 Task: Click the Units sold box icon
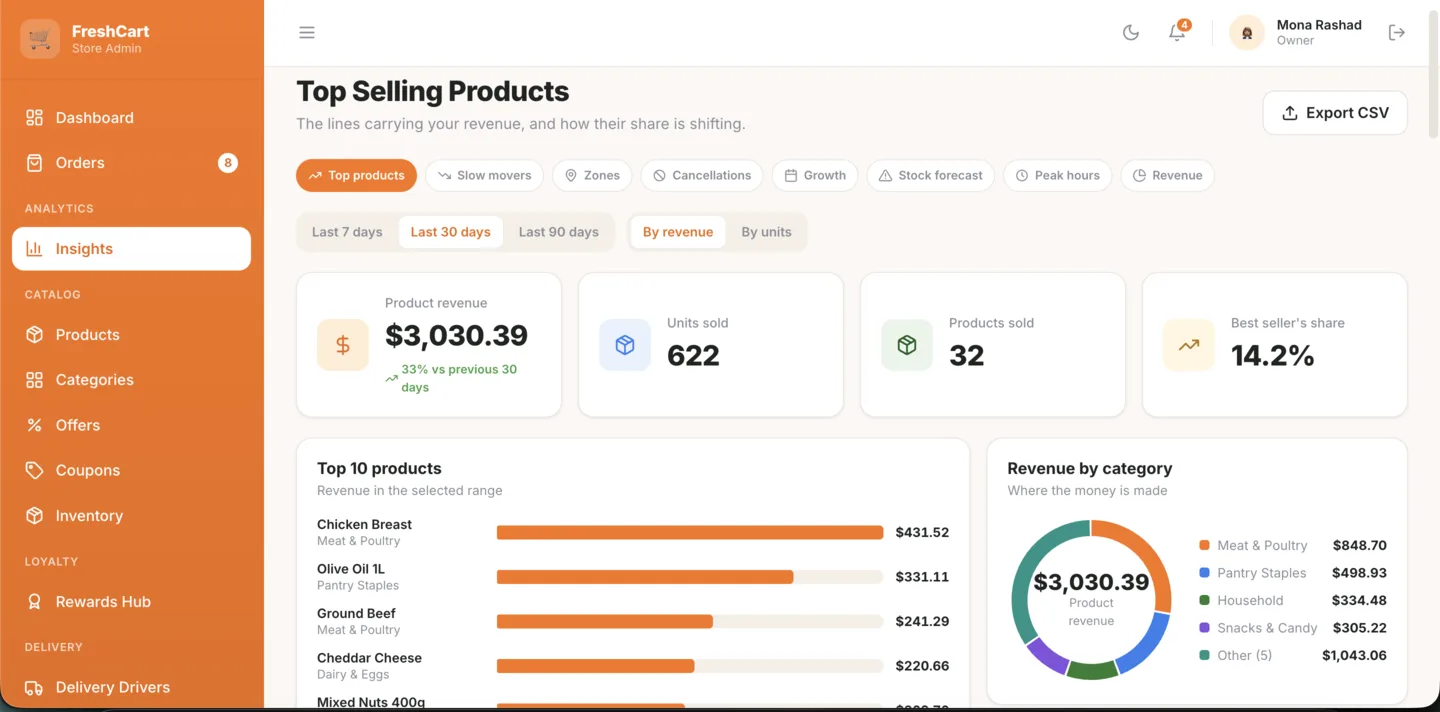pyautogui.click(x=625, y=345)
